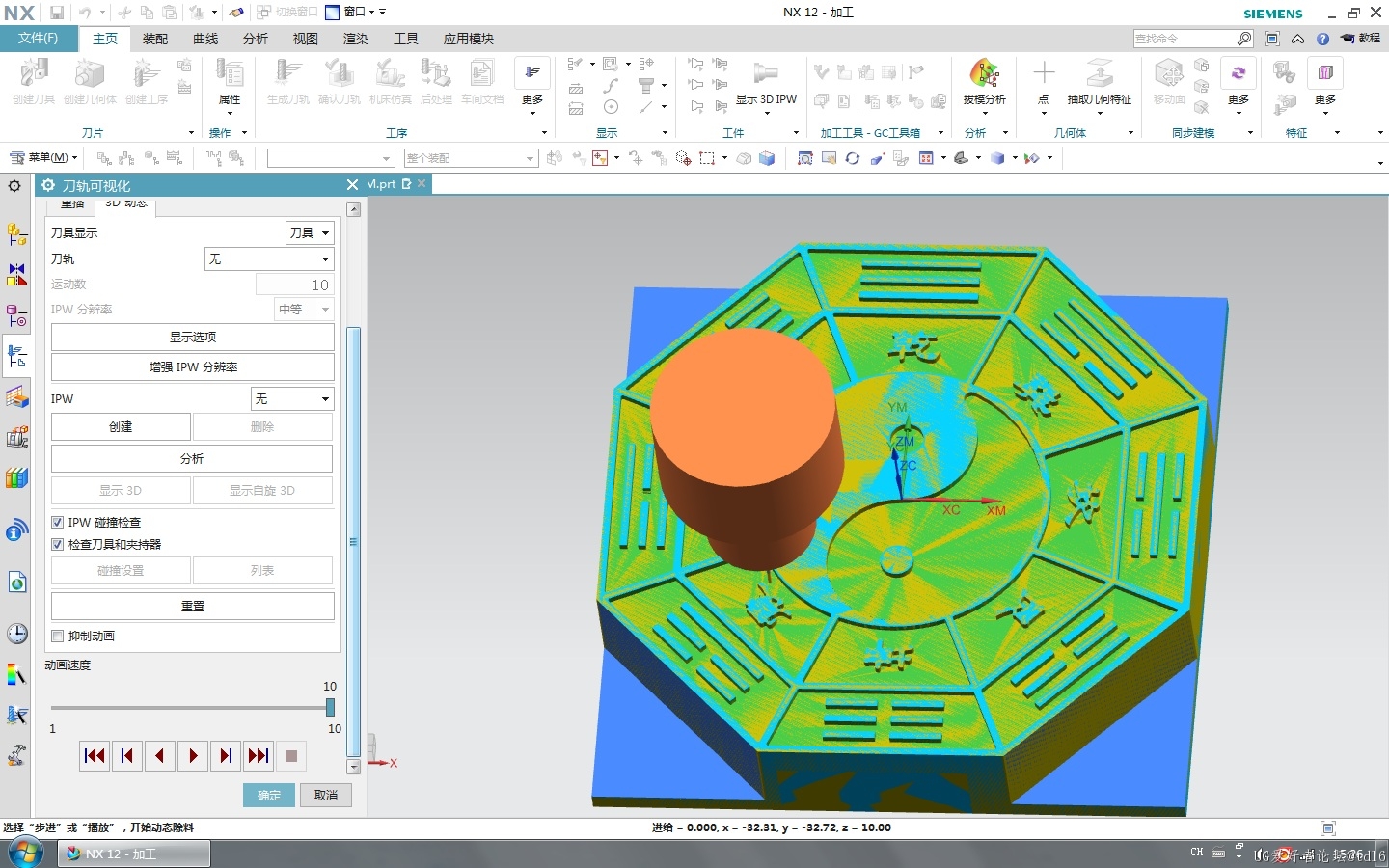Image resolution: width=1389 pixels, height=868 pixels.
Task: Click the 分析 button in the dialog
Action: tap(193, 458)
